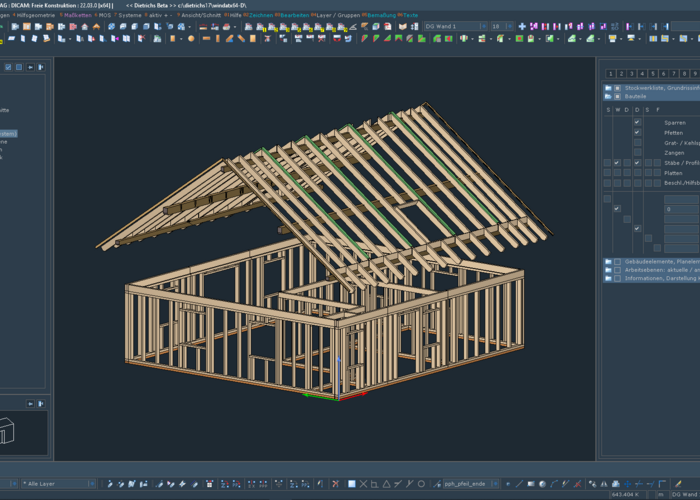Click the angle measure icon in top toolbar
700x500 pixels.
coord(353,27)
